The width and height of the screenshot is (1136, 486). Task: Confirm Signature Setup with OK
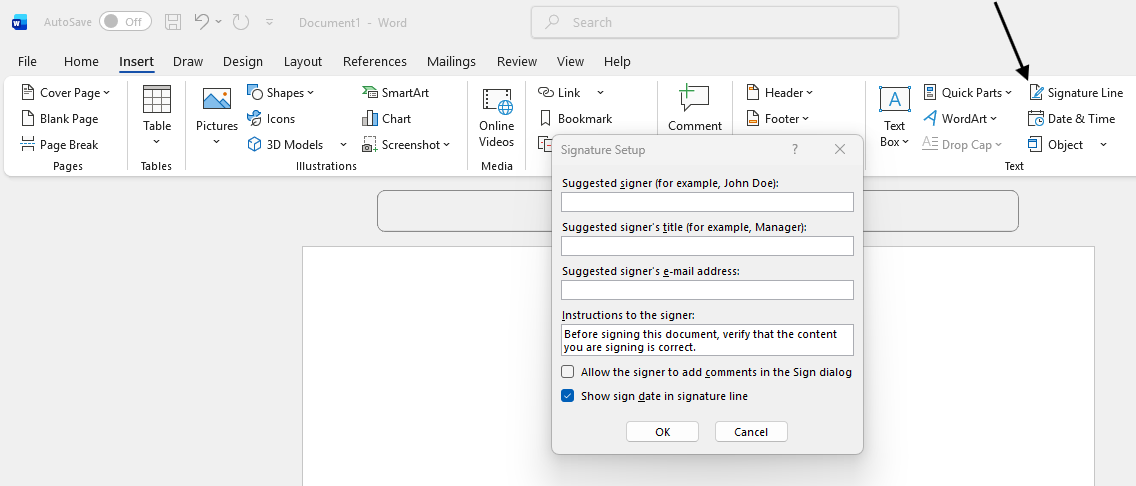[662, 432]
